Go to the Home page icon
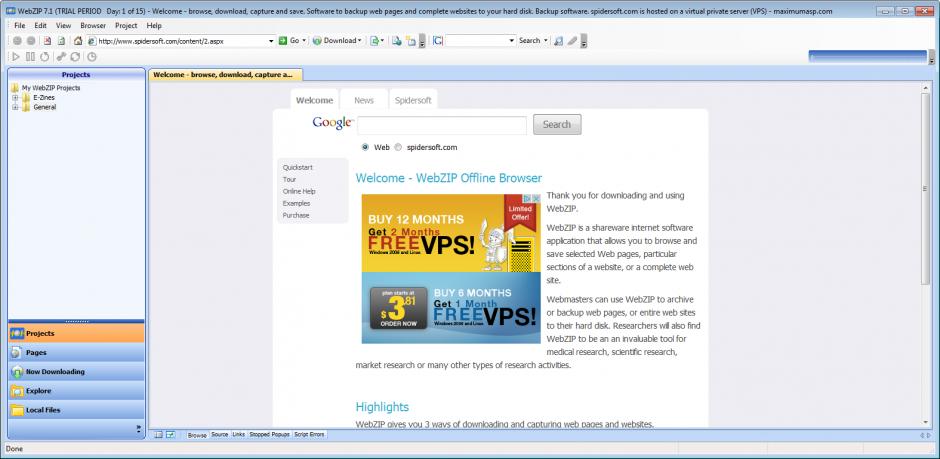The width and height of the screenshot is (940, 459). (78, 41)
